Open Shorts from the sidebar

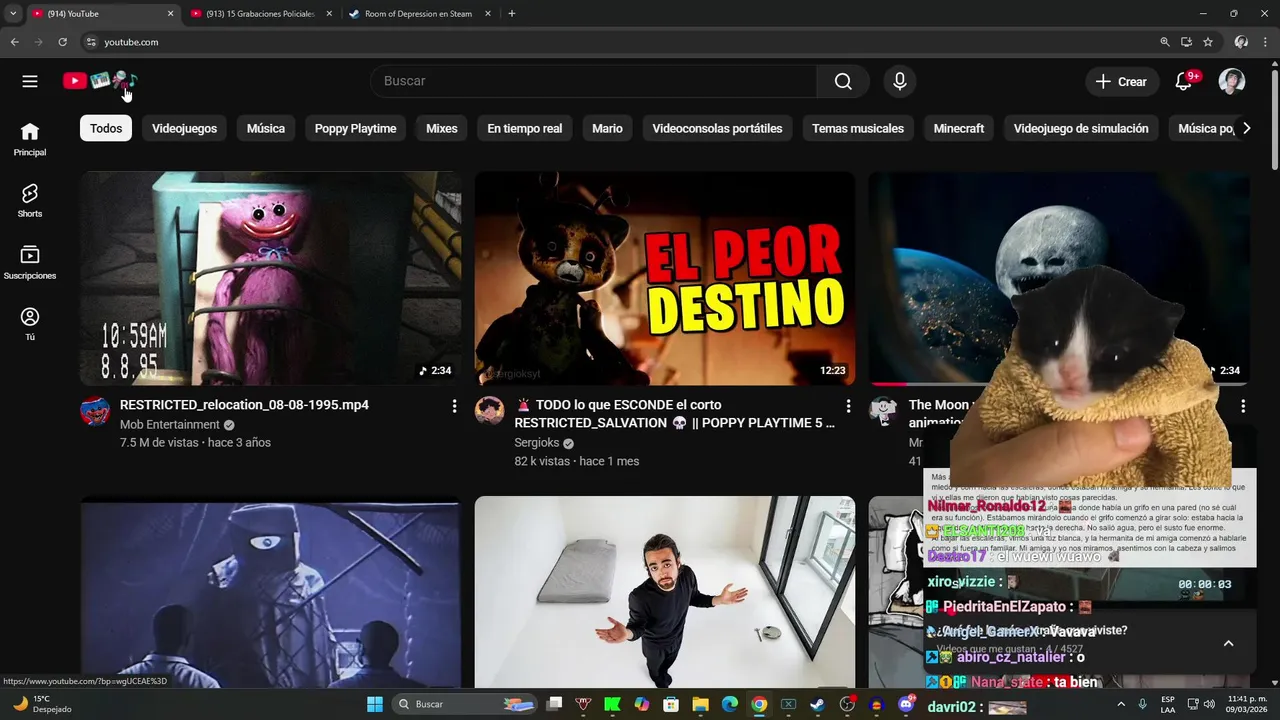pos(30,200)
